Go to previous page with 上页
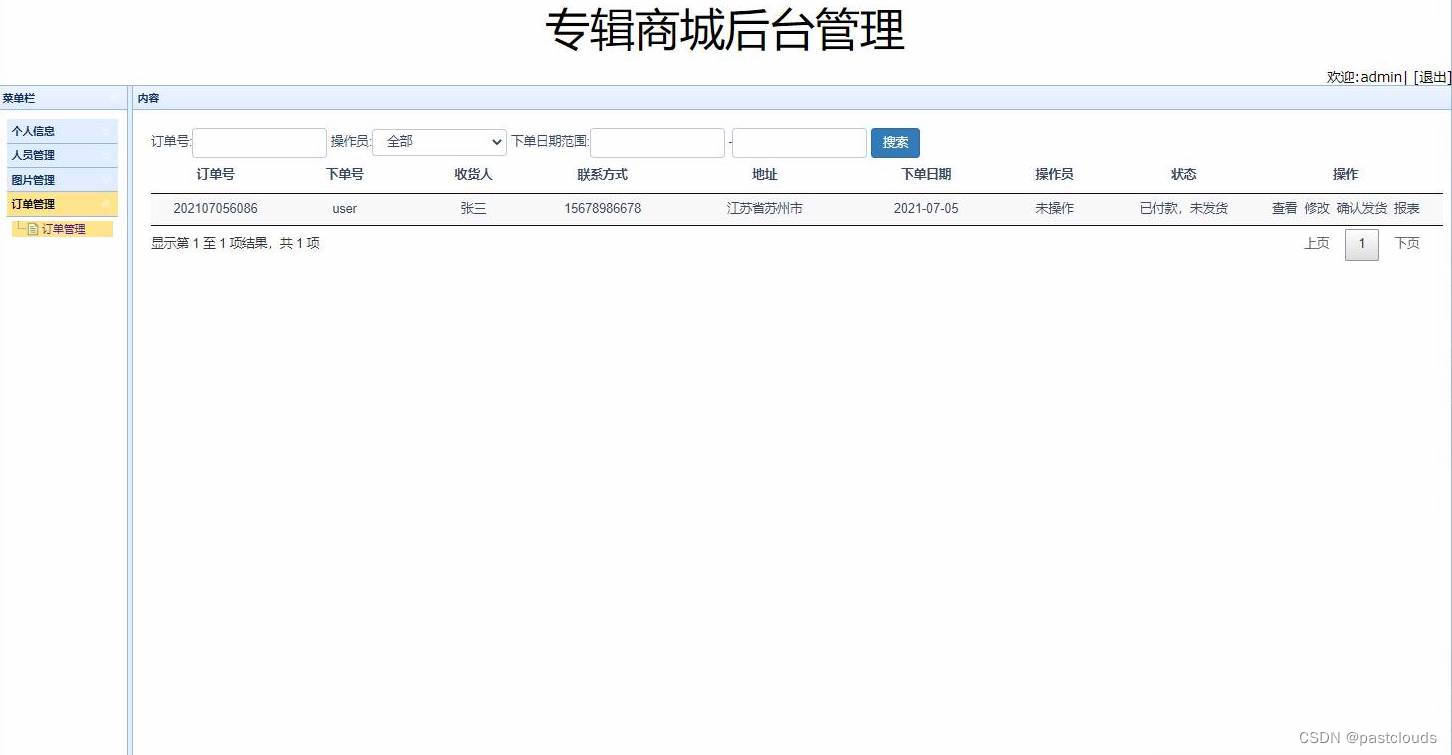 pyautogui.click(x=1317, y=244)
